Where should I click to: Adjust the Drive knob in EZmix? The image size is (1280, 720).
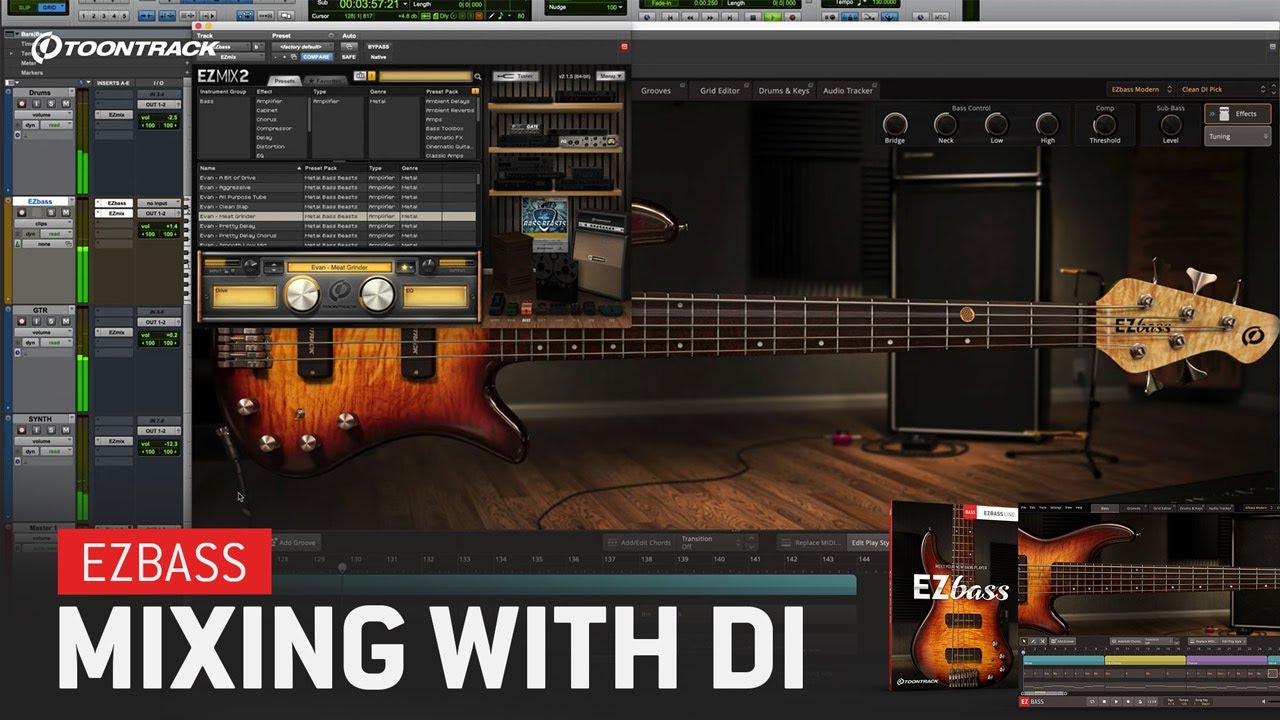coord(302,294)
